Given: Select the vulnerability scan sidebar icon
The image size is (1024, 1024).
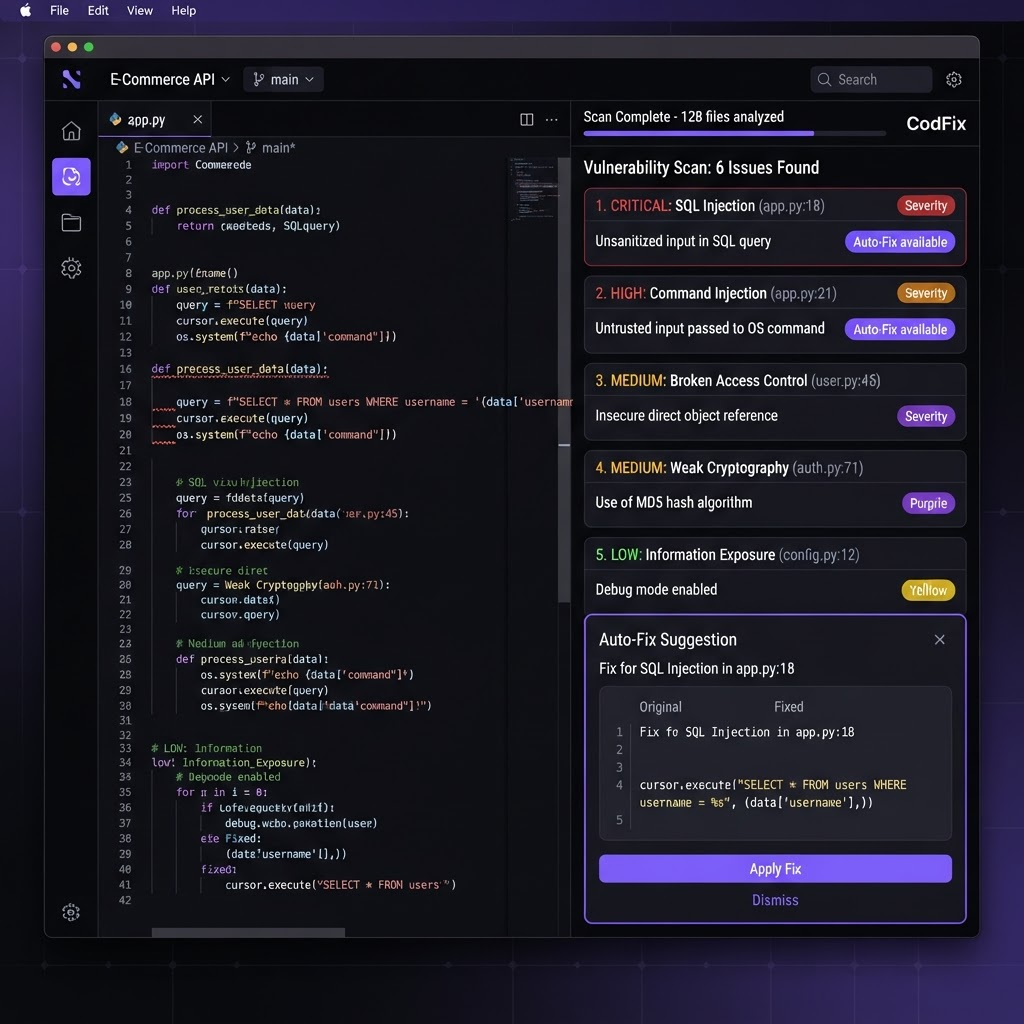Looking at the screenshot, I should pyautogui.click(x=71, y=176).
